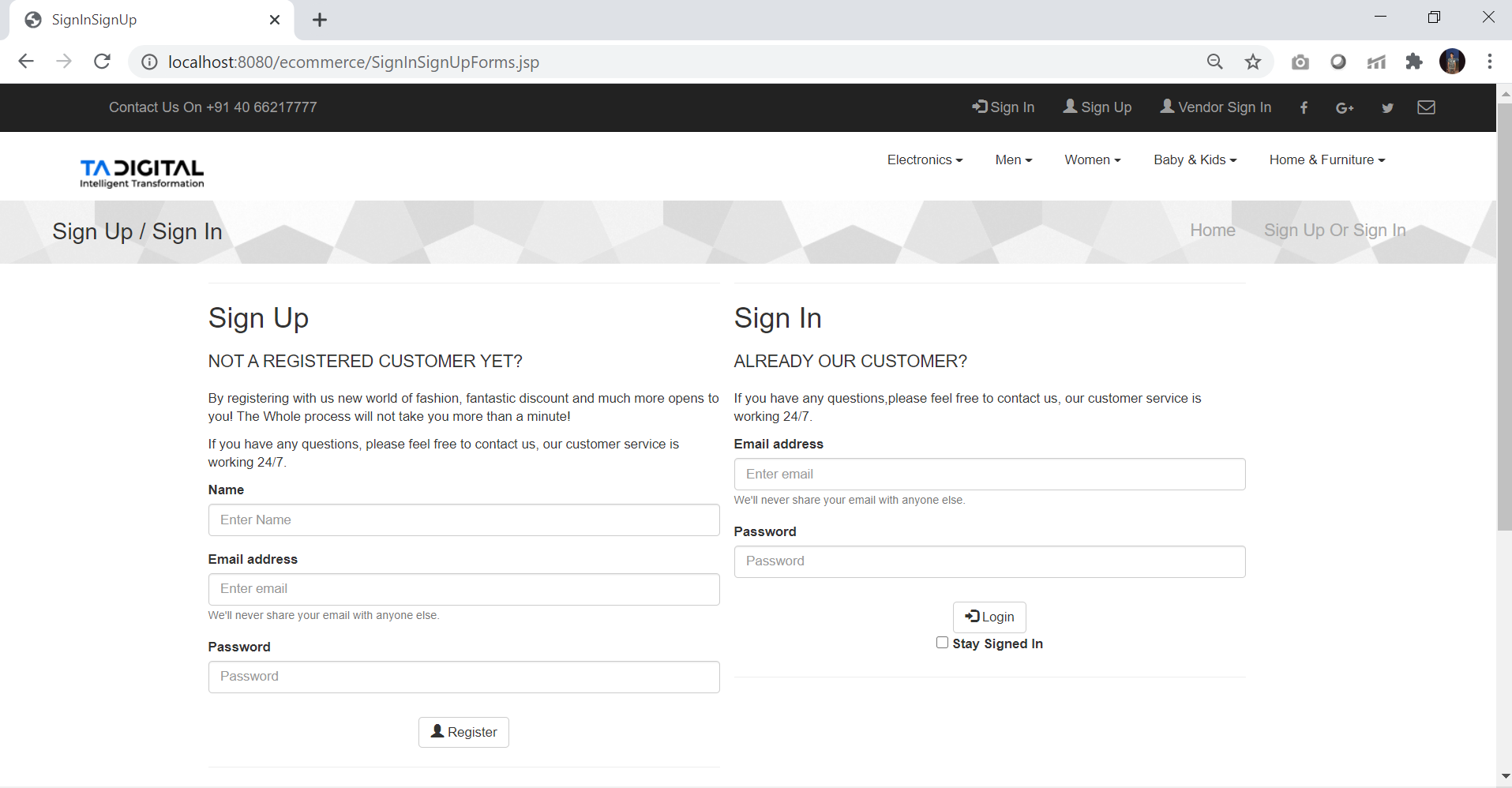Bookmark this page with the star icon

[x=1253, y=62]
